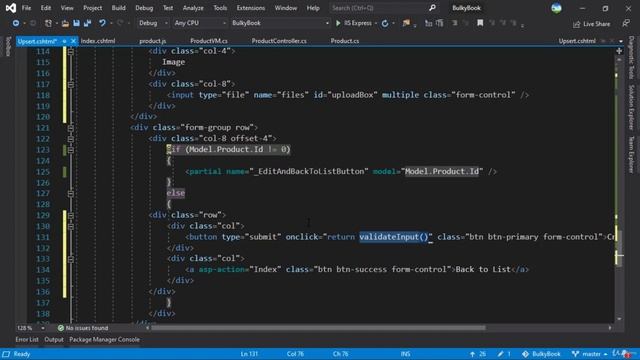Image resolution: width=640 pixels, height=360 pixels.
Task: Open the Edit menu
Action: [46, 8]
